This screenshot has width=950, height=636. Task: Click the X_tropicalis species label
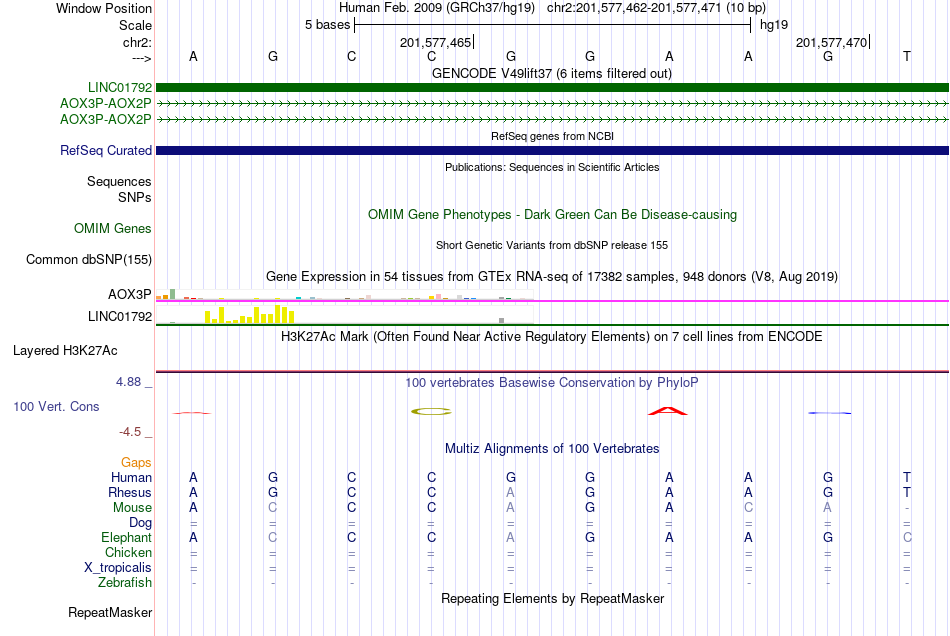[118, 568]
